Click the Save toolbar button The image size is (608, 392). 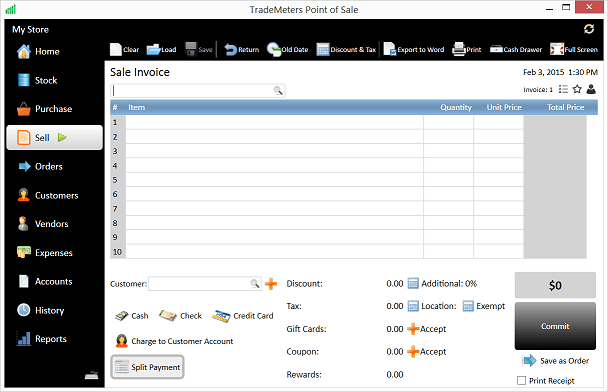pyautogui.click(x=199, y=50)
